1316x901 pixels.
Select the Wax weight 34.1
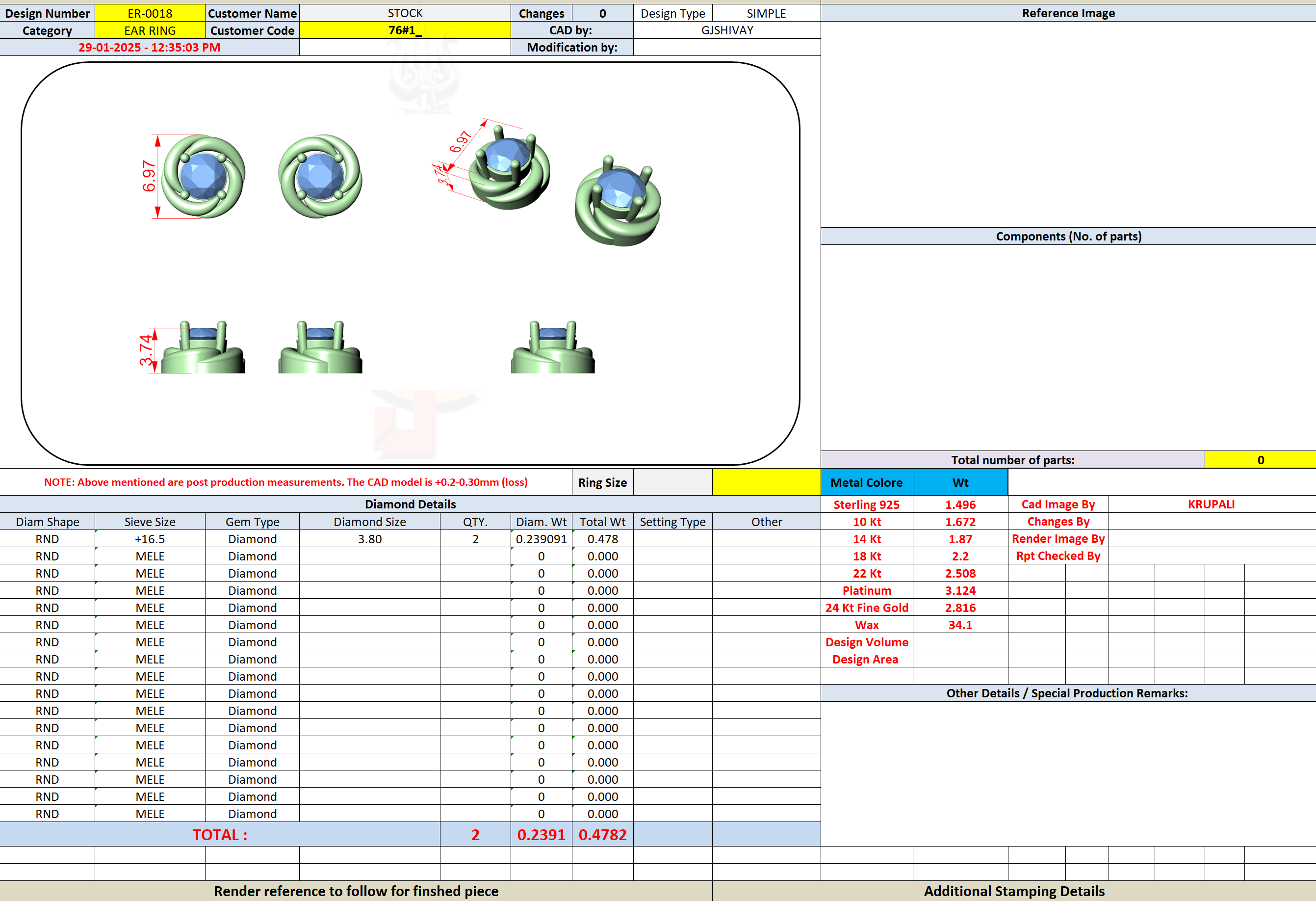(960, 625)
